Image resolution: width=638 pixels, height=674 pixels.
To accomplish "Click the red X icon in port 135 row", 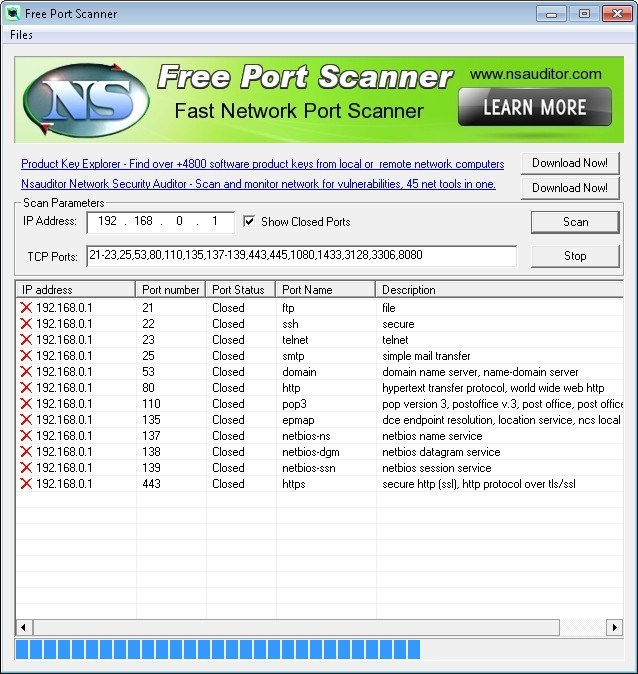I will pyautogui.click(x=26, y=420).
